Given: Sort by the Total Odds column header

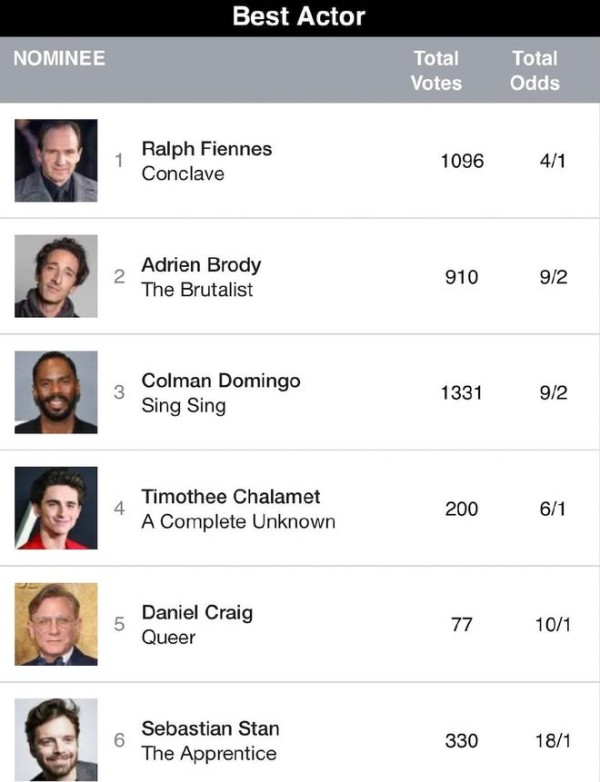Looking at the screenshot, I should click(x=535, y=70).
